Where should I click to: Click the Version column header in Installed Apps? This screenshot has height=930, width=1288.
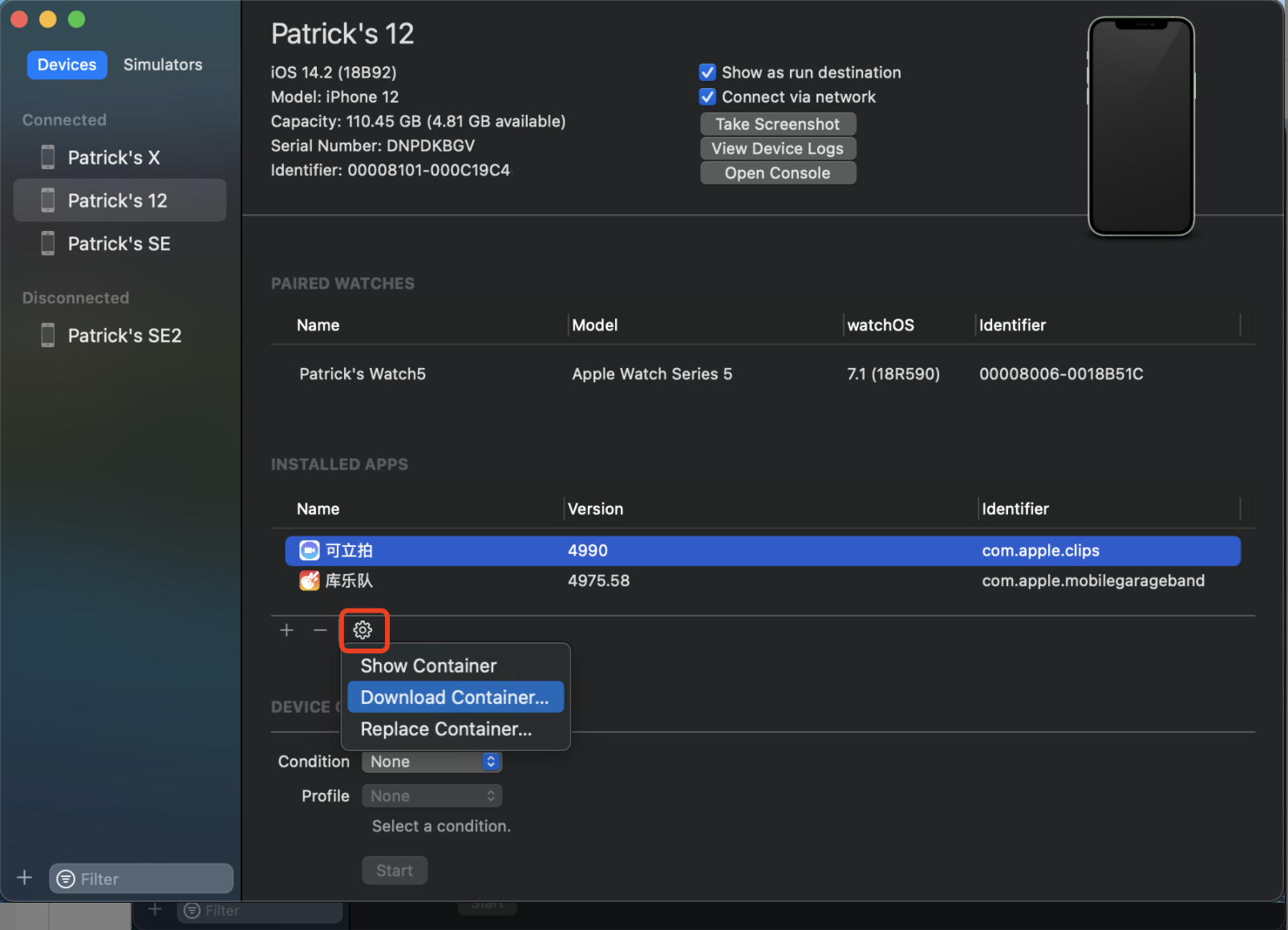[x=595, y=509]
